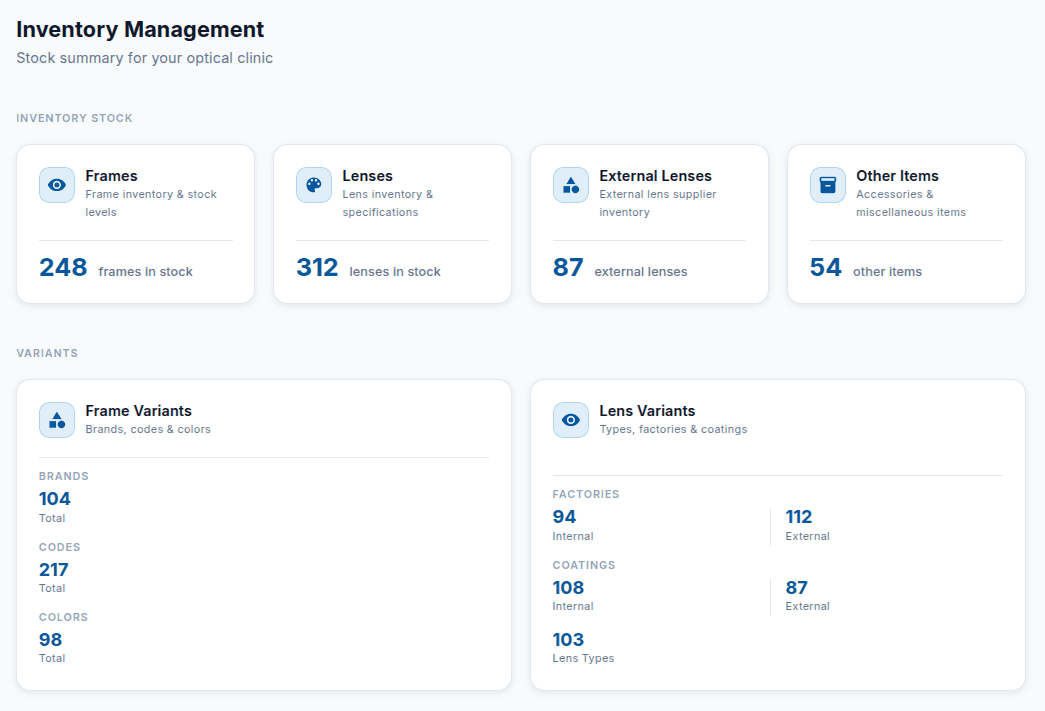Click 'Lens inventory & specifications' description

click(388, 203)
